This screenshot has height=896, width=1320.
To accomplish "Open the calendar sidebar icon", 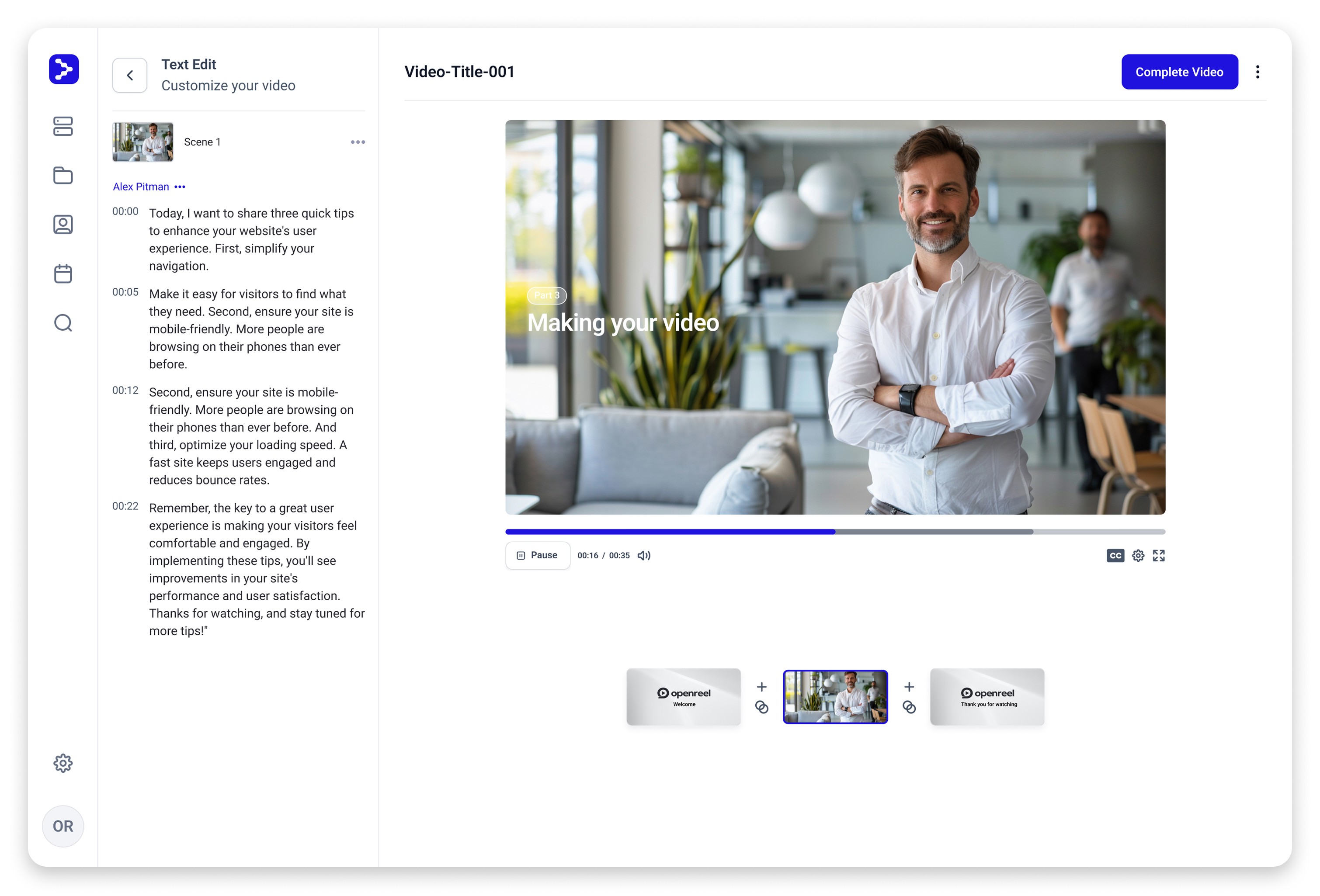I will pyautogui.click(x=63, y=273).
